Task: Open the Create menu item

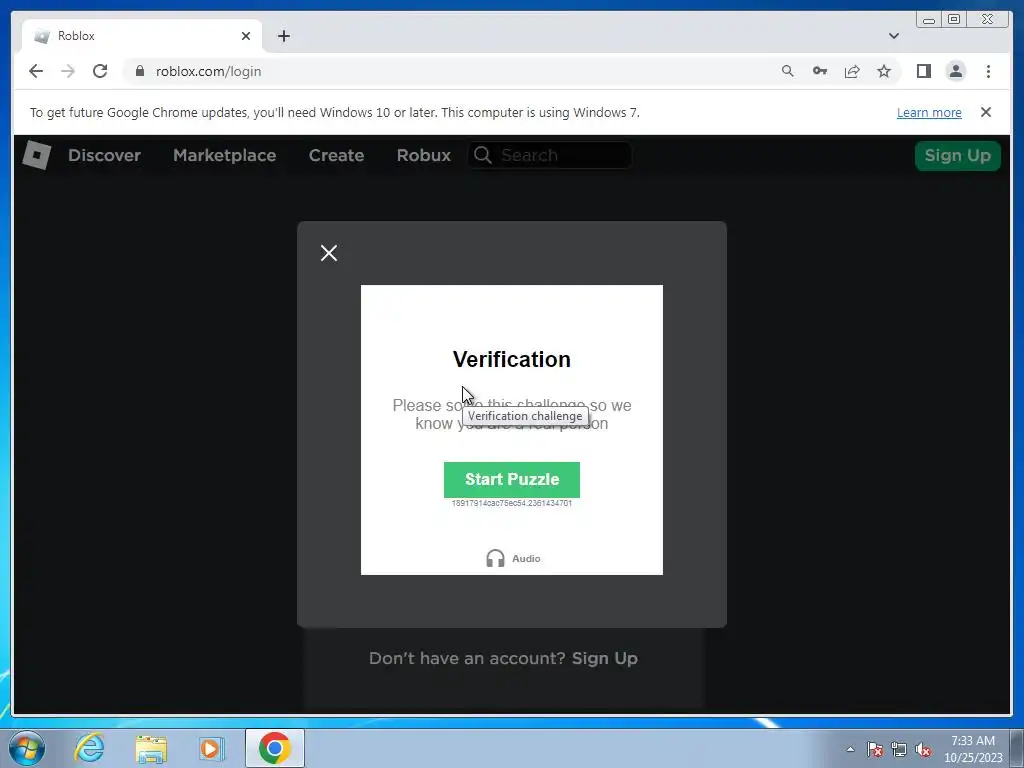Action: (x=336, y=155)
